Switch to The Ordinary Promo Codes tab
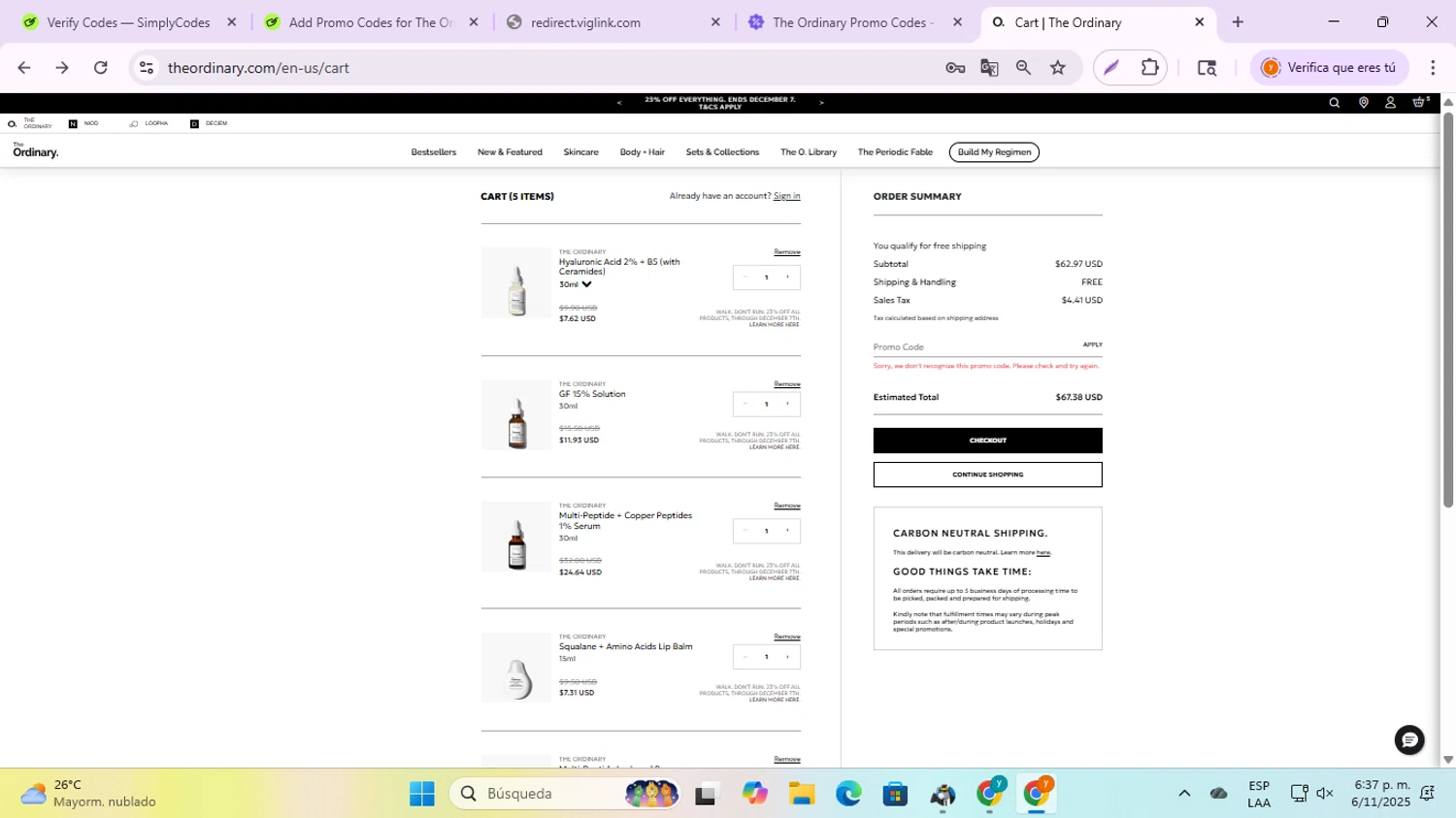The width and height of the screenshot is (1456, 818). [x=852, y=22]
